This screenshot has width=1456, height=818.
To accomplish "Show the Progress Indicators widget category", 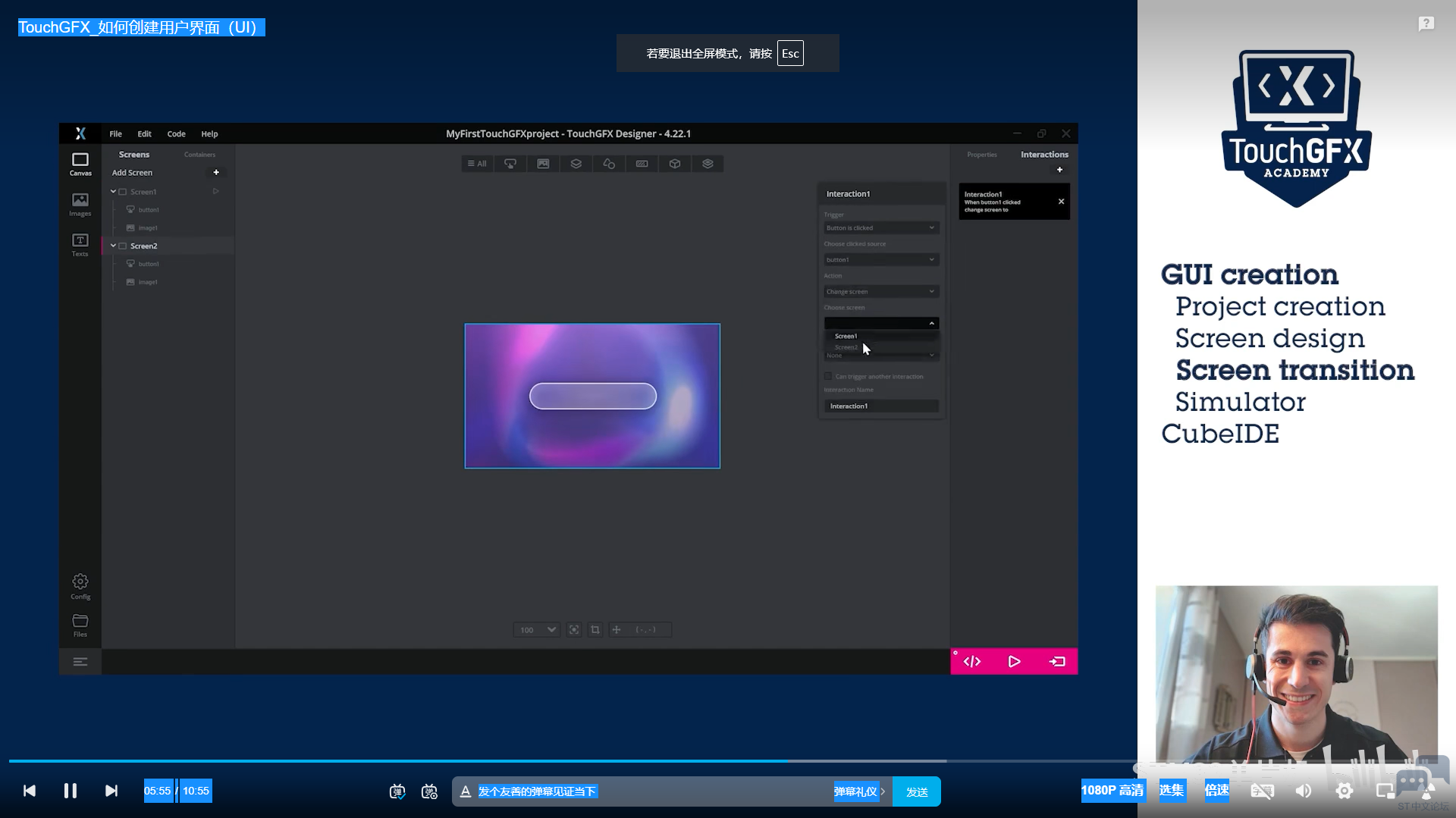I will [x=642, y=164].
